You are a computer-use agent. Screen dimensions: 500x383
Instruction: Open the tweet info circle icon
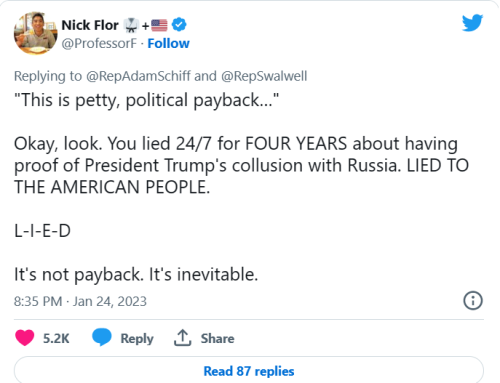(473, 301)
